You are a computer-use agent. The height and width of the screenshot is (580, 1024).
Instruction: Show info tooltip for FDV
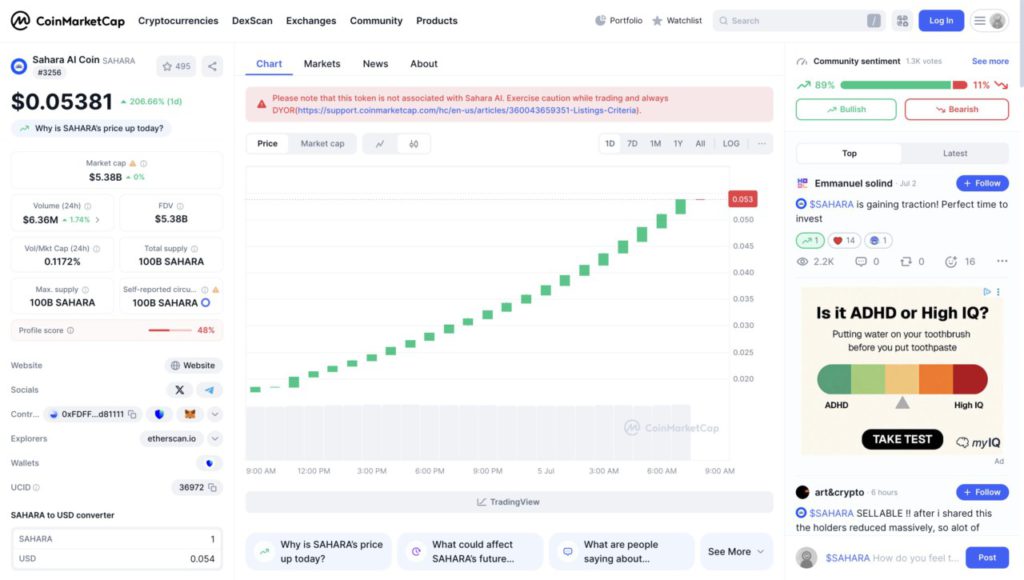(180, 206)
